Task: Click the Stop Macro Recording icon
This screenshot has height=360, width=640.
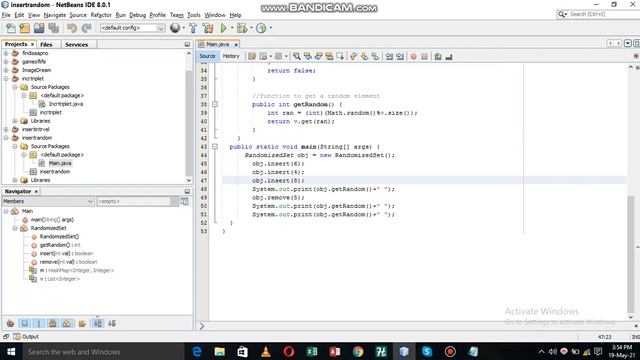Action: [x=424, y=57]
